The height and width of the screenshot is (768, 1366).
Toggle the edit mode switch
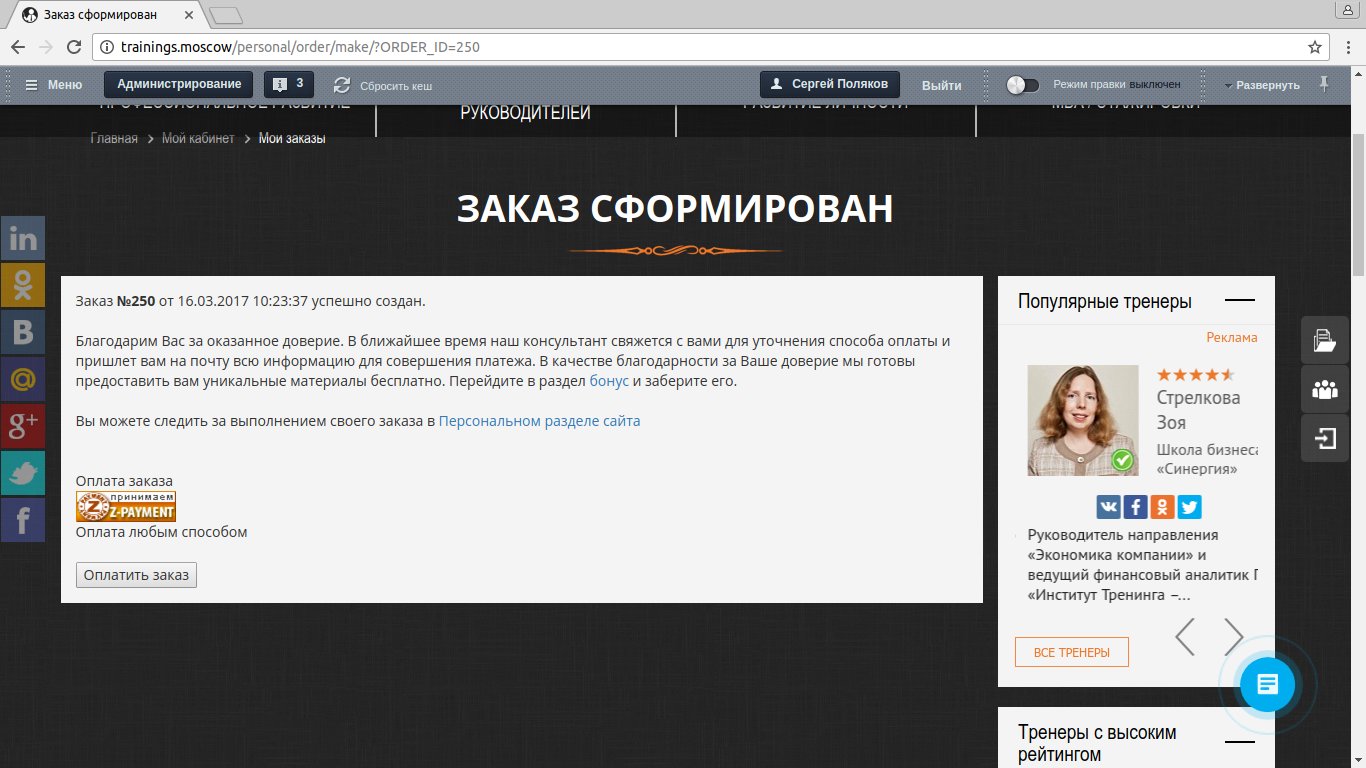point(1023,85)
